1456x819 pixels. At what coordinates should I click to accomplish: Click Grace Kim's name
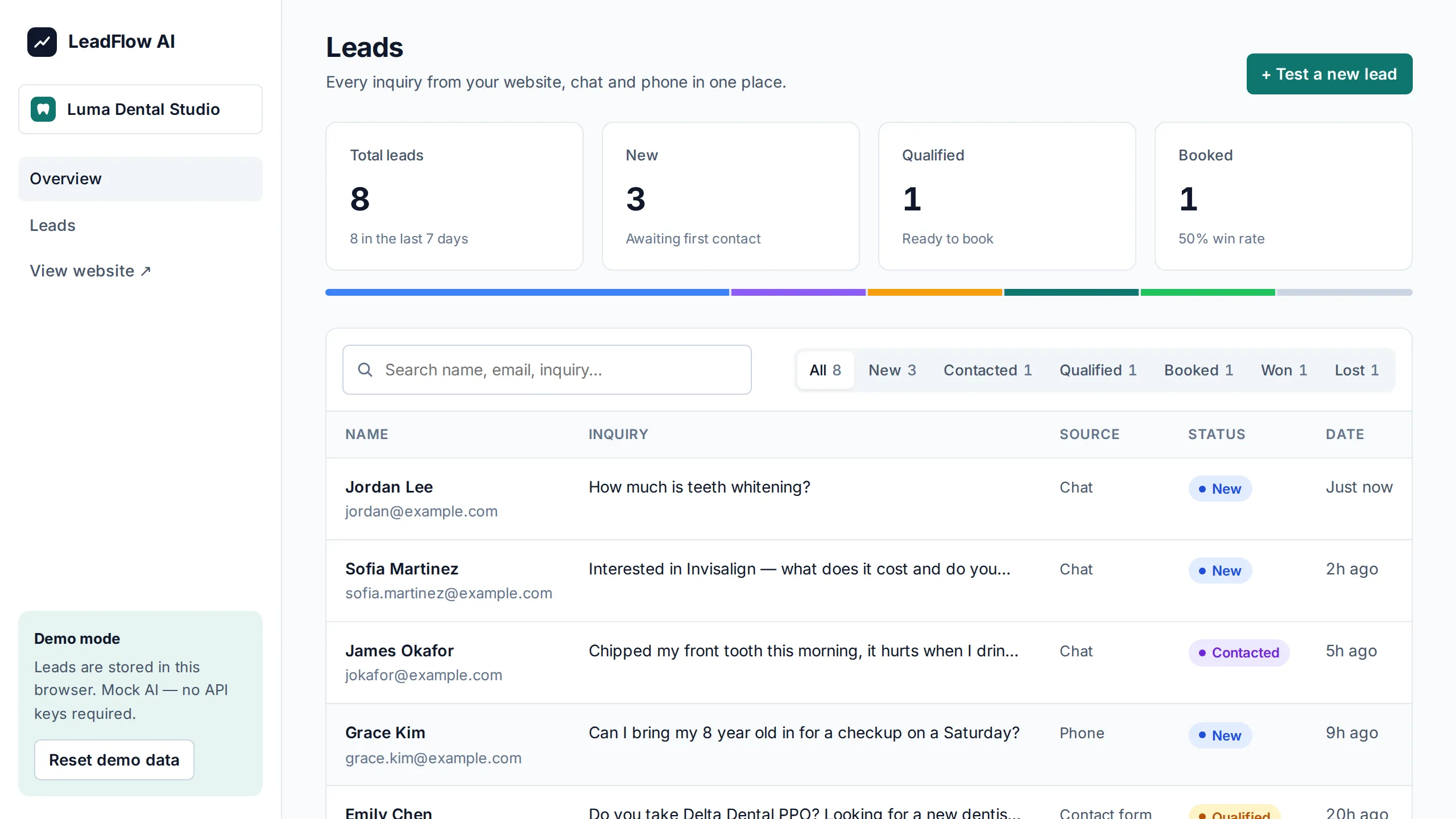coord(385,733)
